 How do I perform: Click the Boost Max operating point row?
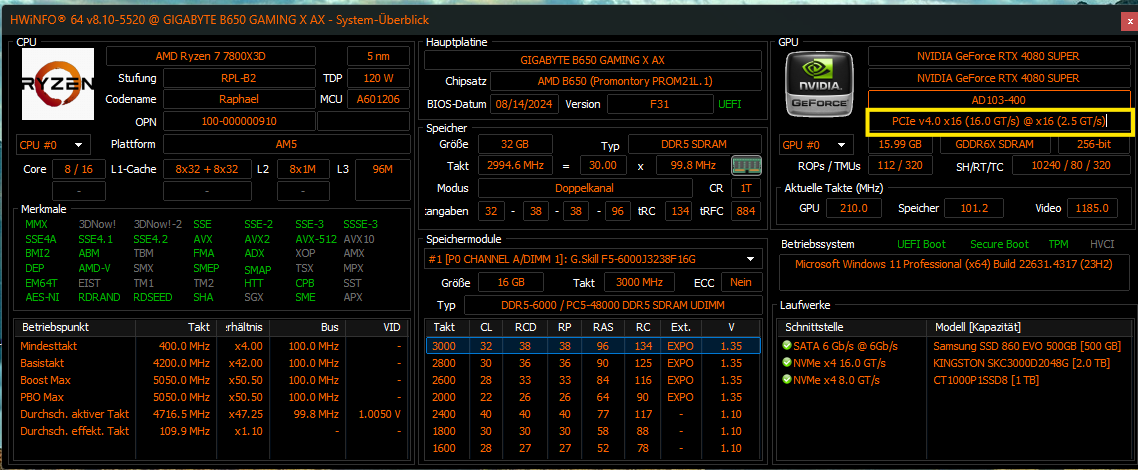211,380
